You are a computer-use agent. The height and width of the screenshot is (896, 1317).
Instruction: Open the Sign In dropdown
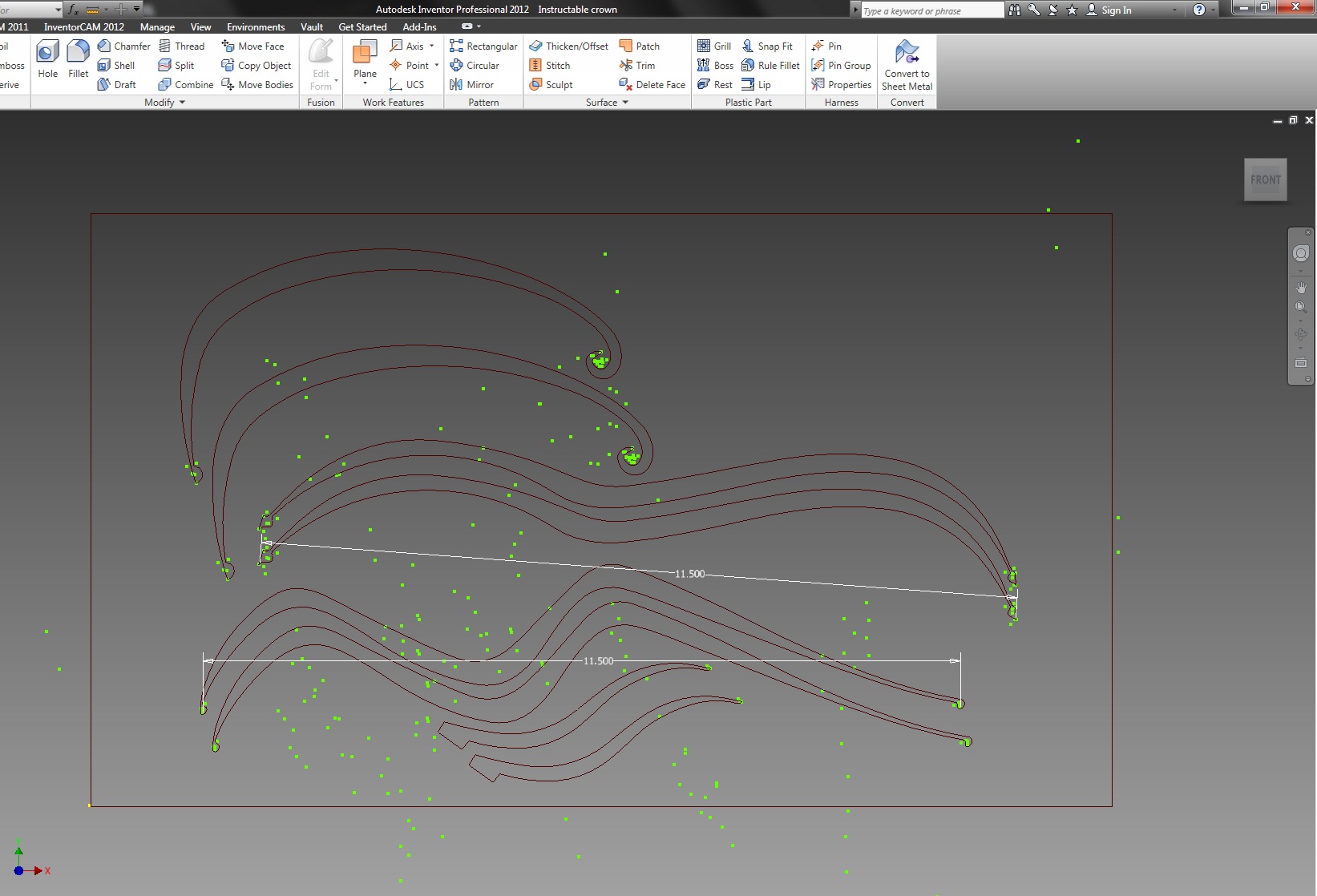pyautogui.click(x=1175, y=10)
